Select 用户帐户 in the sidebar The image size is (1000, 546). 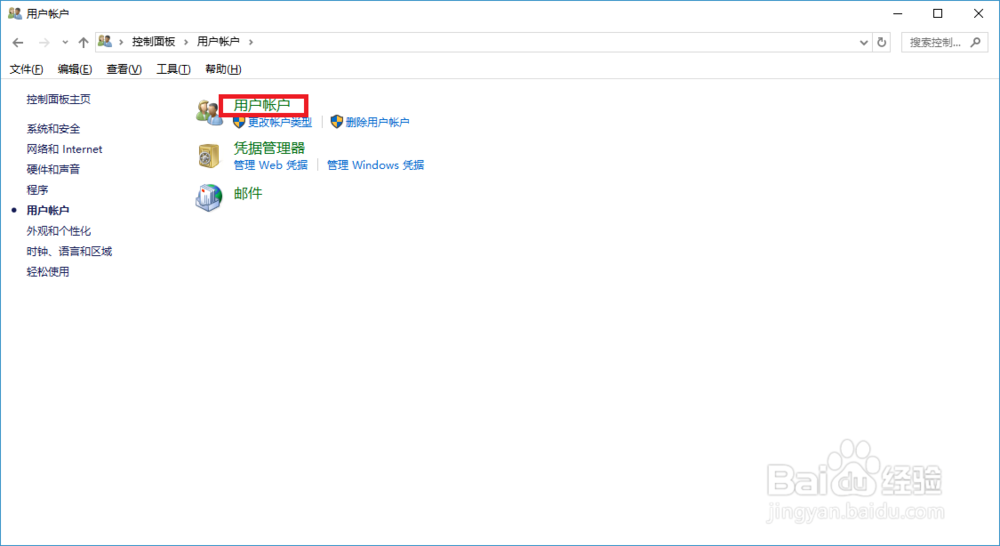[x=48, y=210]
